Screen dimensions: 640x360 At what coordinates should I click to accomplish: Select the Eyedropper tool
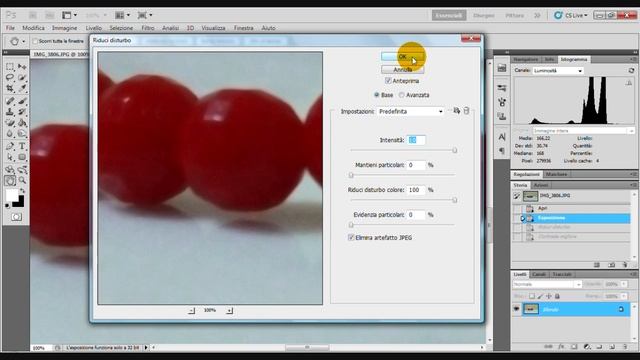point(22,88)
